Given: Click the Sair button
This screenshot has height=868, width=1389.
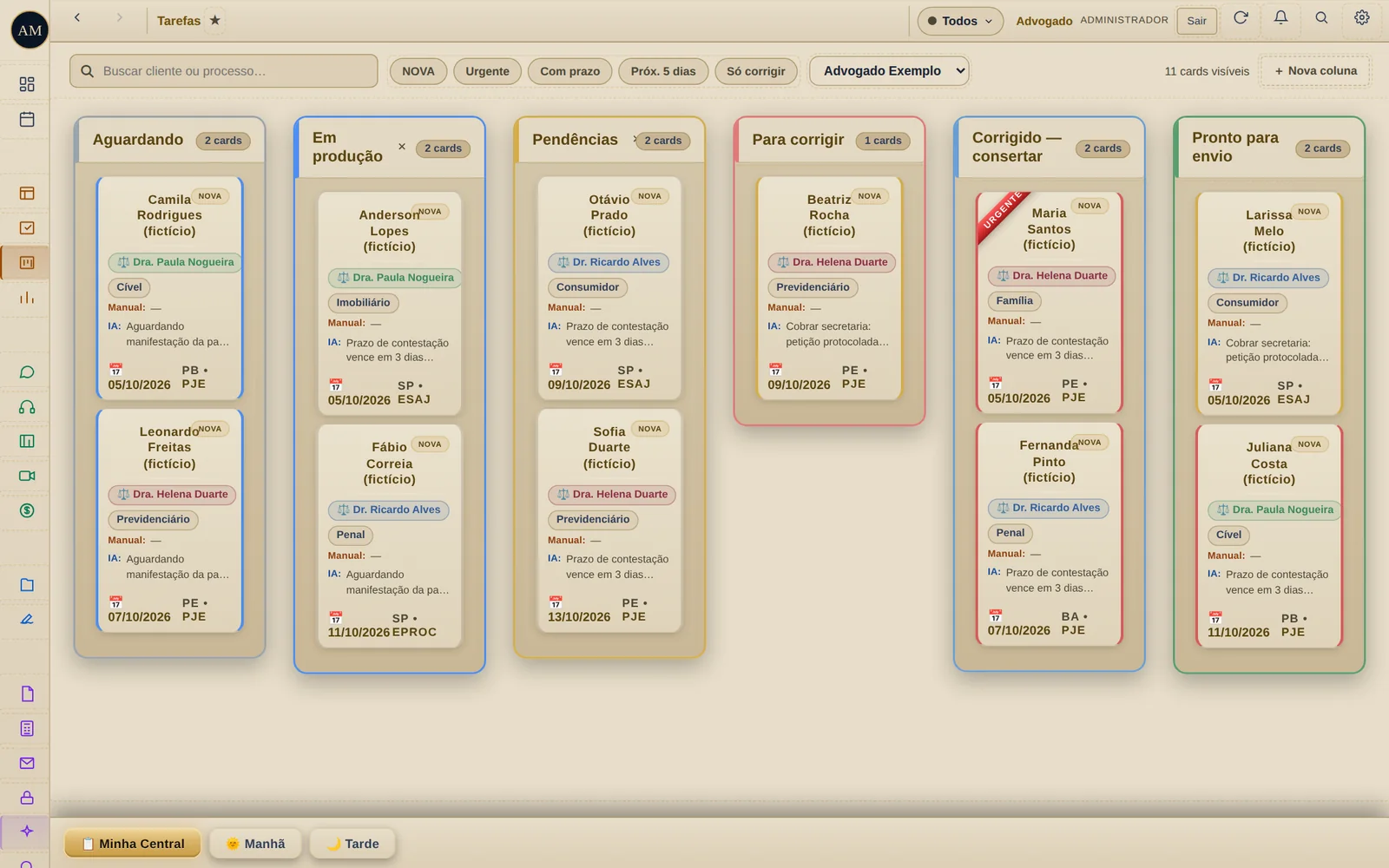Looking at the screenshot, I should tap(1196, 21).
